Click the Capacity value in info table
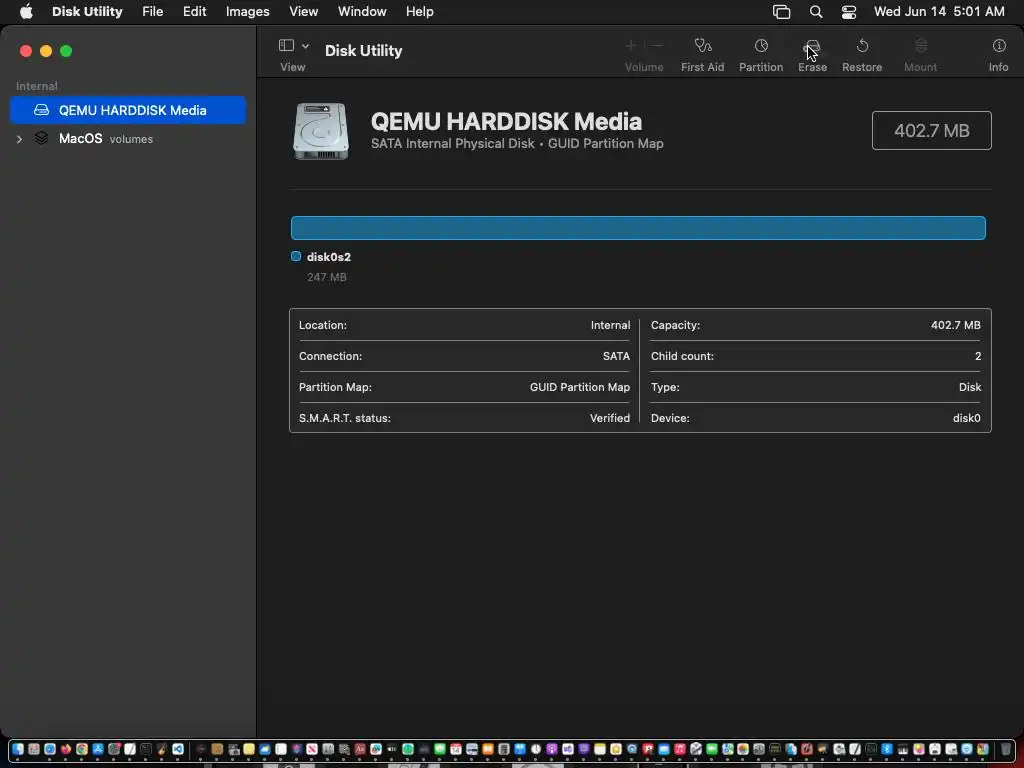The image size is (1024, 768). point(955,325)
